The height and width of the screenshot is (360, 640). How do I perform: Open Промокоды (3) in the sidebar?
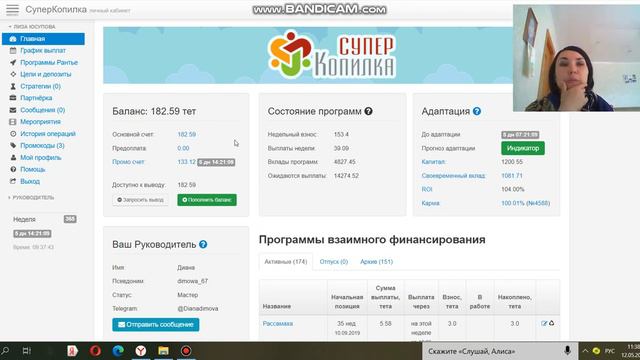coord(42,145)
